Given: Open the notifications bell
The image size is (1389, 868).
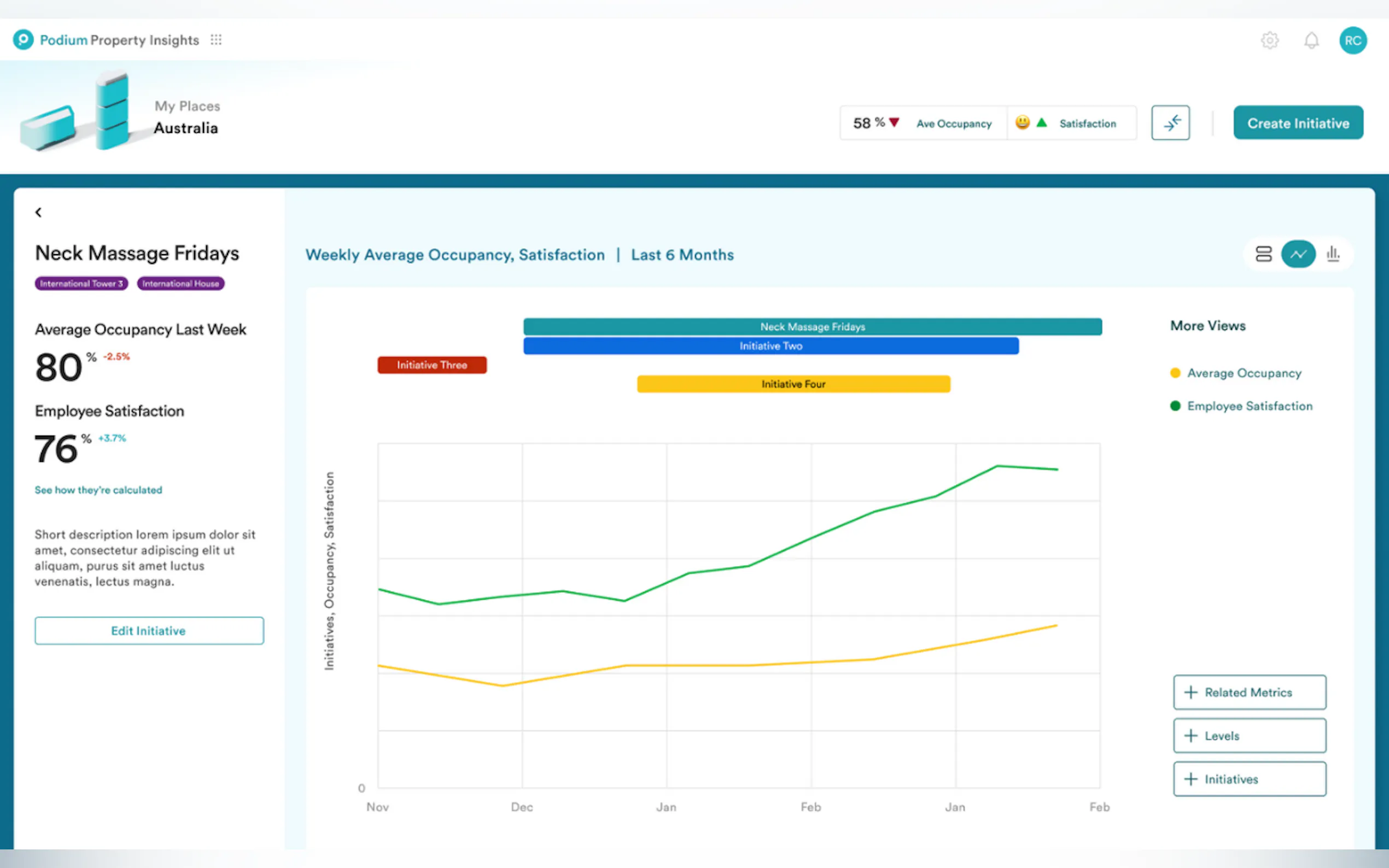Looking at the screenshot, I should pyautogui.click(x=1311, y=40).
